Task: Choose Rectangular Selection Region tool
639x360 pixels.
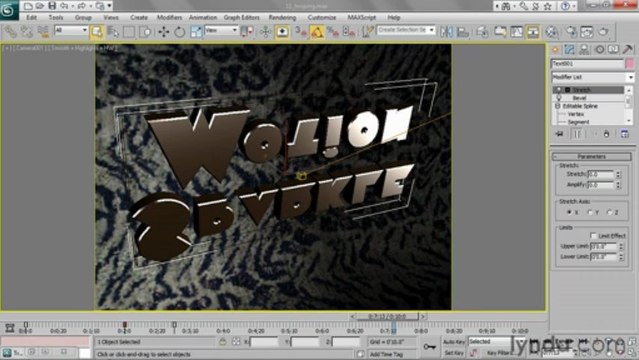Action: pyautogui.click(x=129, y=32)
